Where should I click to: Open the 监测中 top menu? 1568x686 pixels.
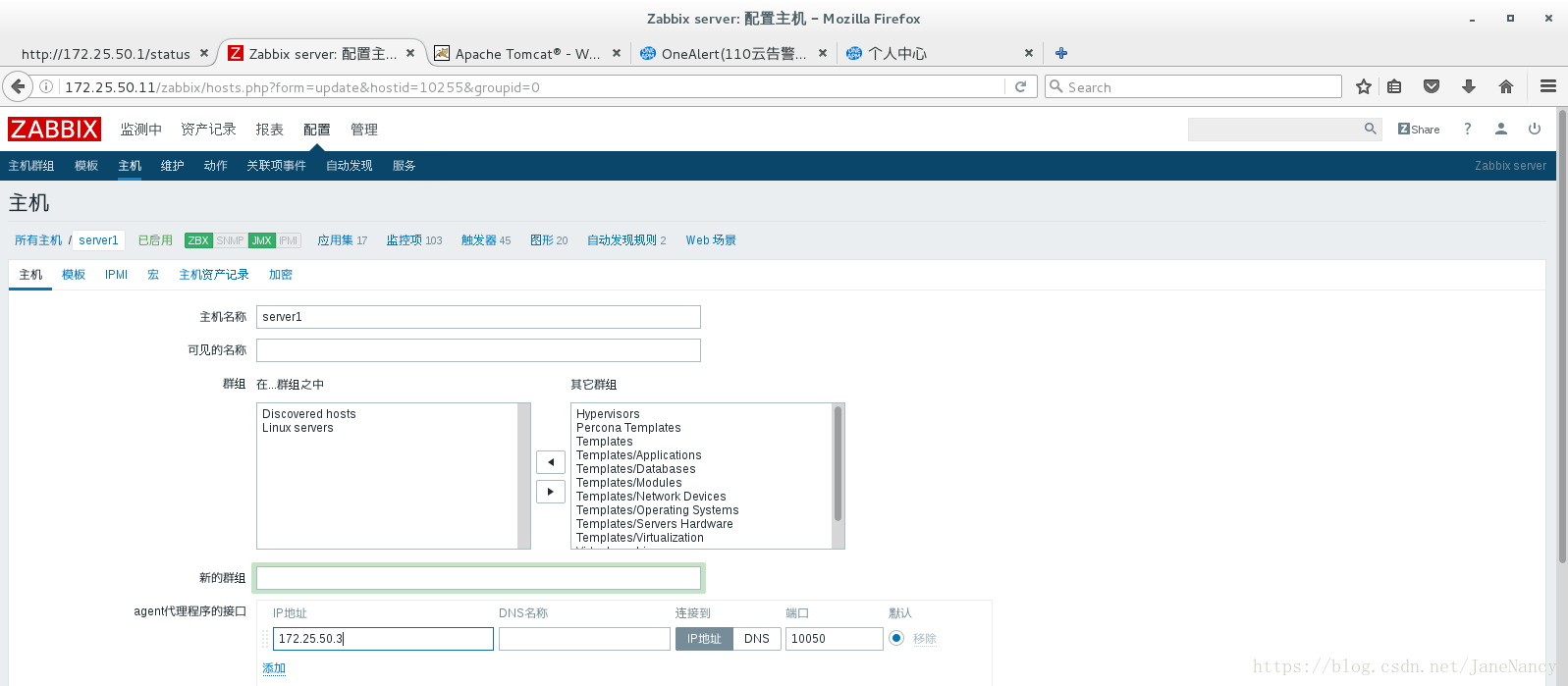[140, 130]
